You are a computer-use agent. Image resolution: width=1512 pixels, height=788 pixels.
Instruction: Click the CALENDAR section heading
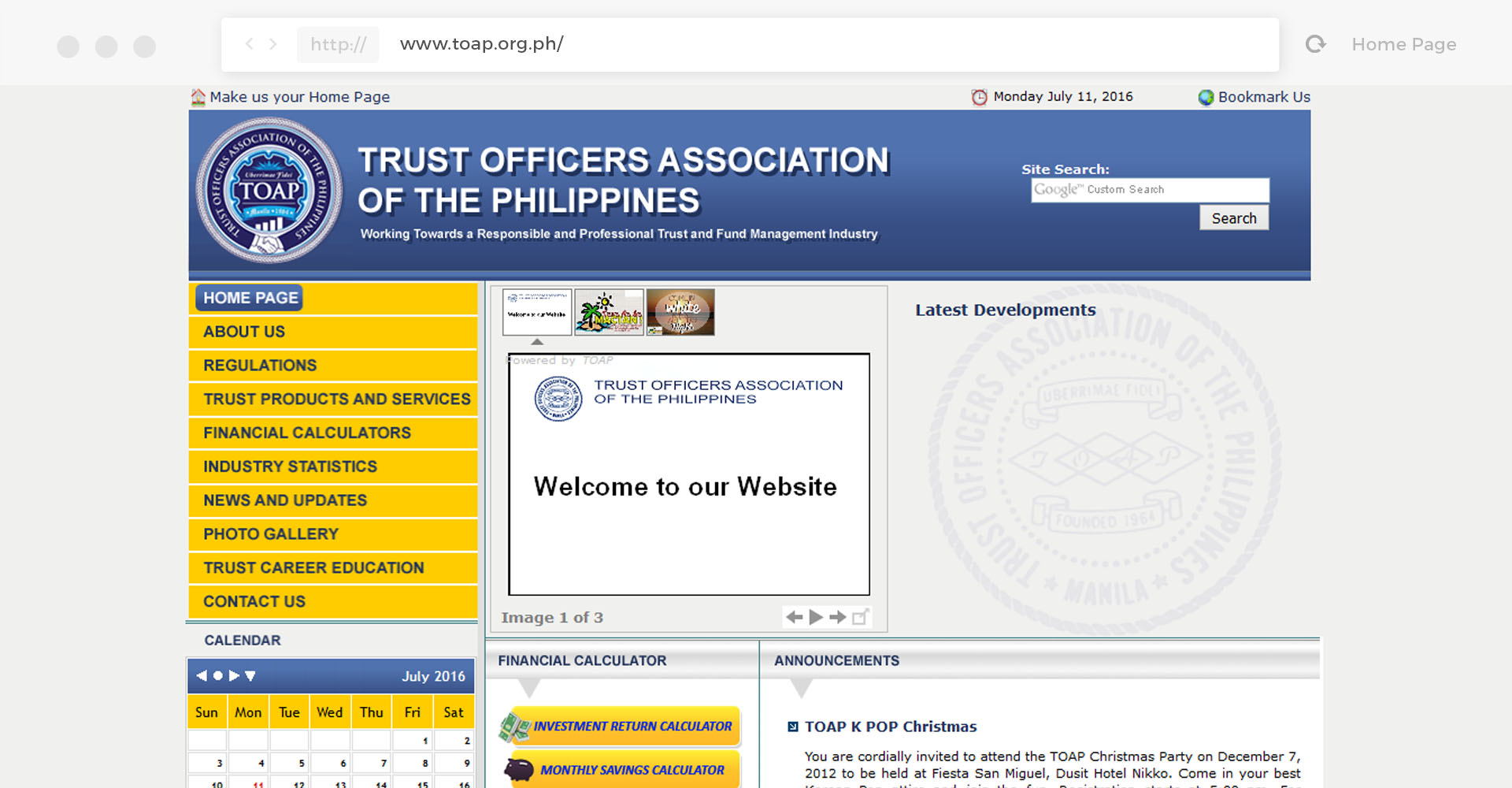(x=243, y=641)
